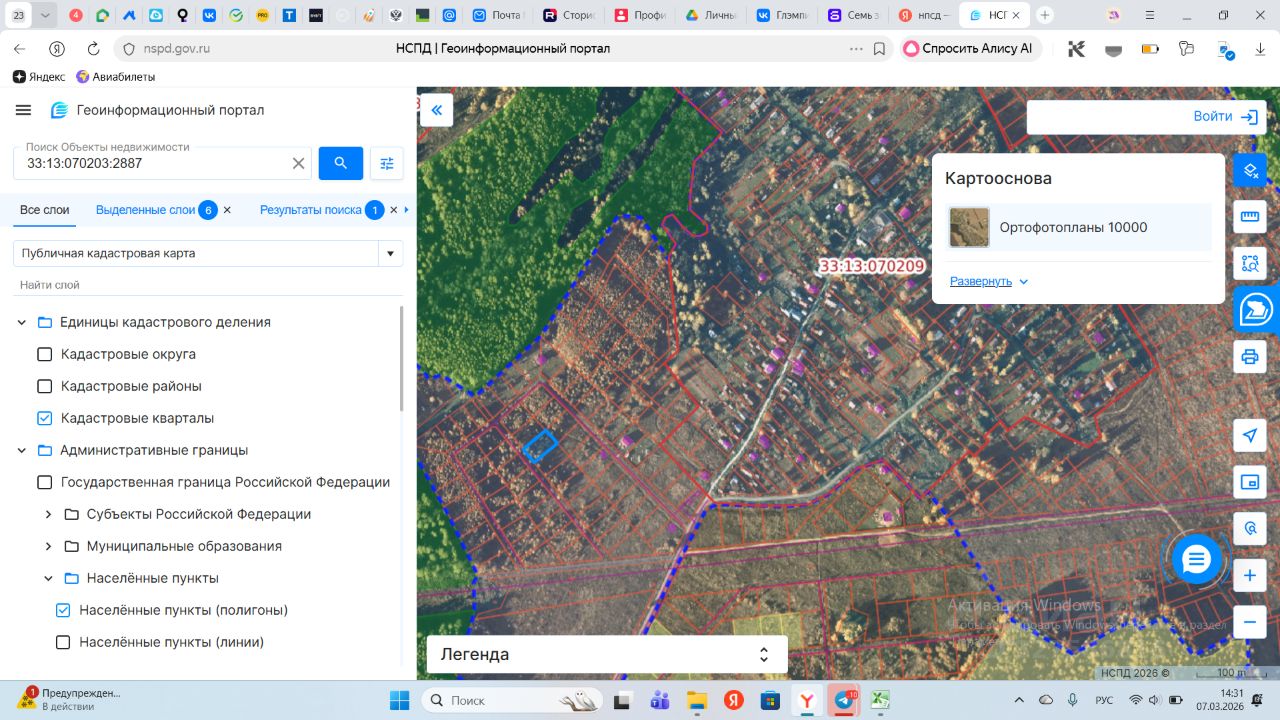This screenshot has width=1280, height=720.
Task: Click the Войти login button
Action: point(1224,116)
